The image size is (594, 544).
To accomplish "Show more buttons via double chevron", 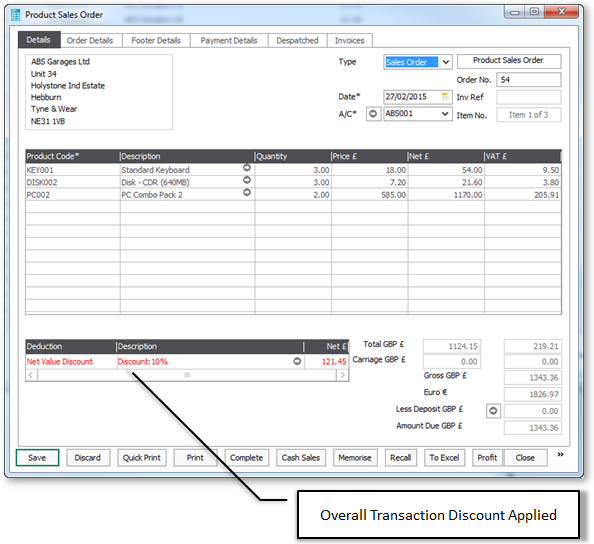I will pyautogui.click(x=561, y=454).
